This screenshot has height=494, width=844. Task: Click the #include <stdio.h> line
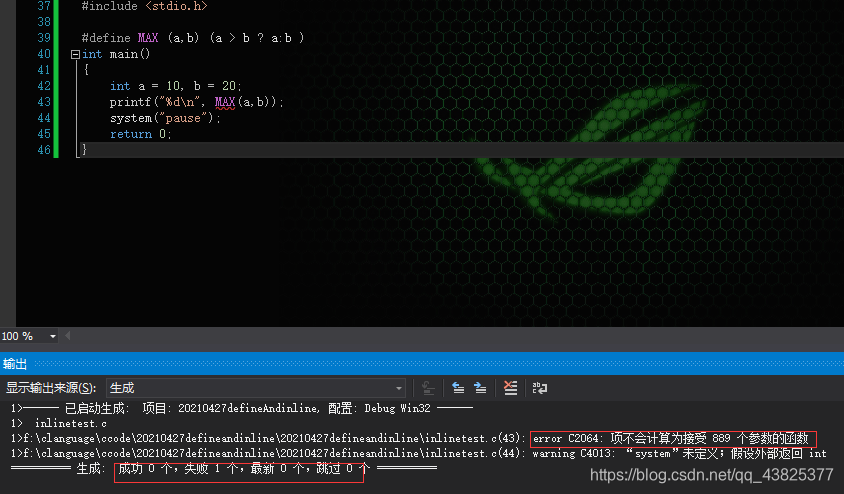click(144, 6)
